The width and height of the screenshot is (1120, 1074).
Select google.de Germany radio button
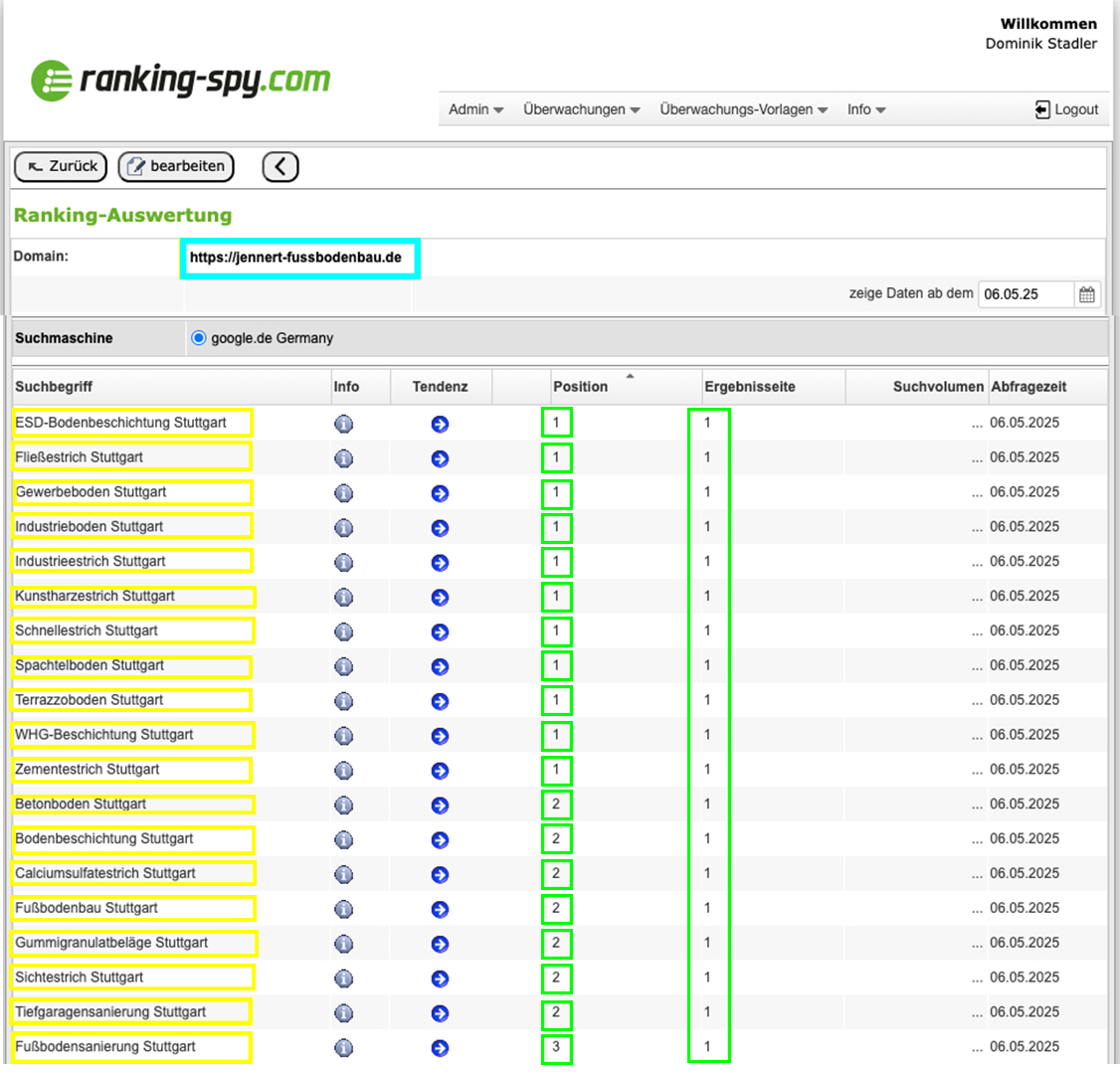(x=199, y=338)
